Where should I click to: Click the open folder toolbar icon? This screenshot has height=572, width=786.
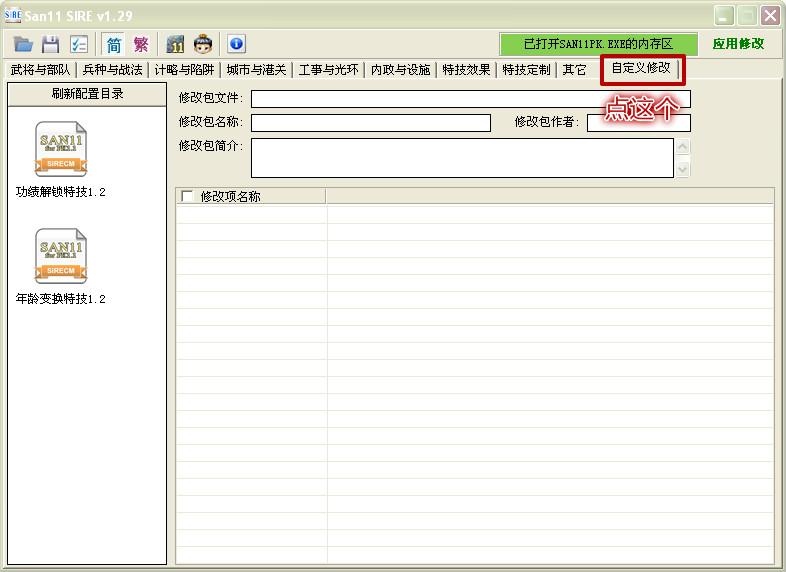click(23, 44)
